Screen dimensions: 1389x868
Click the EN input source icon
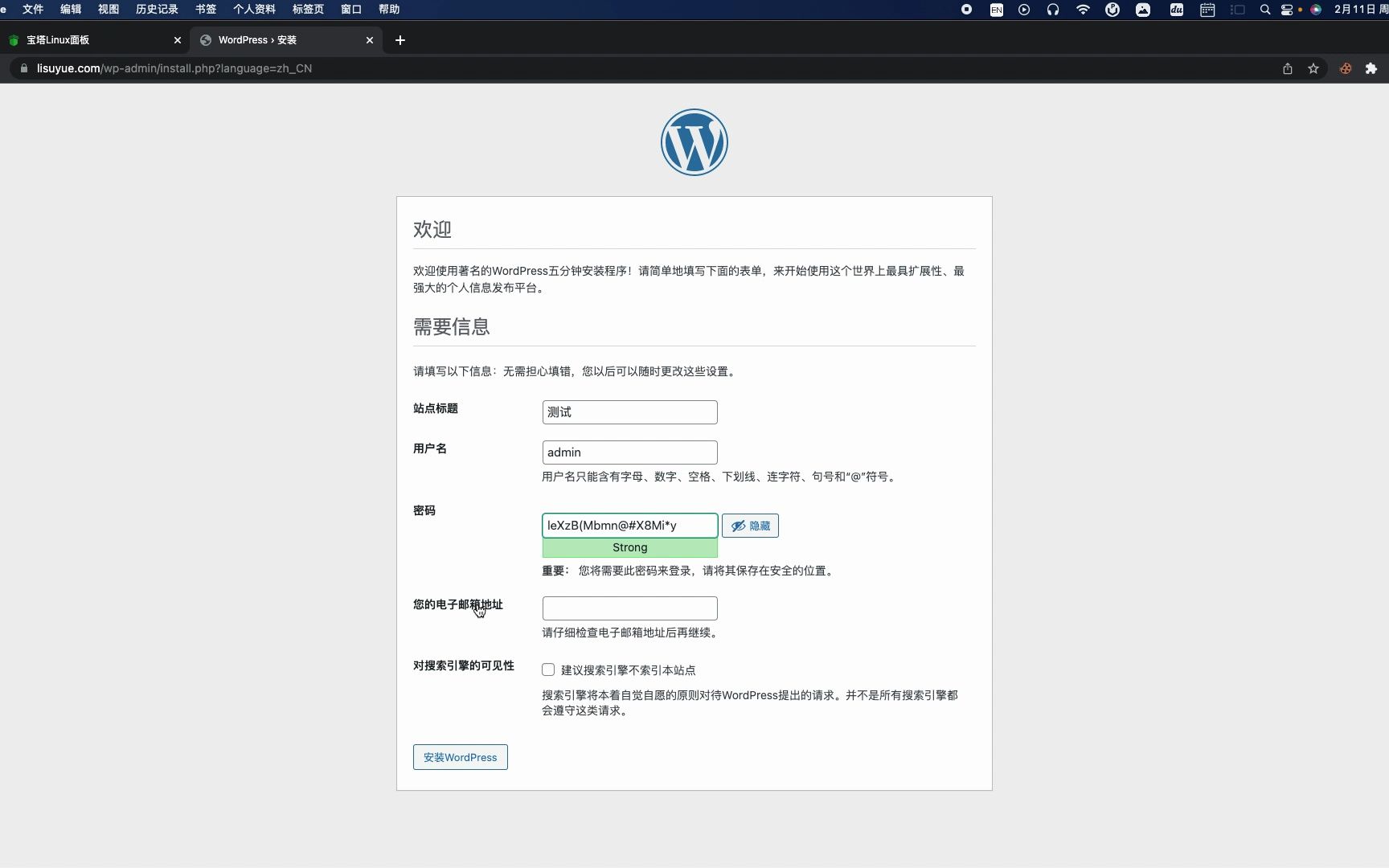pyautogui.click(x=997, y=10)
